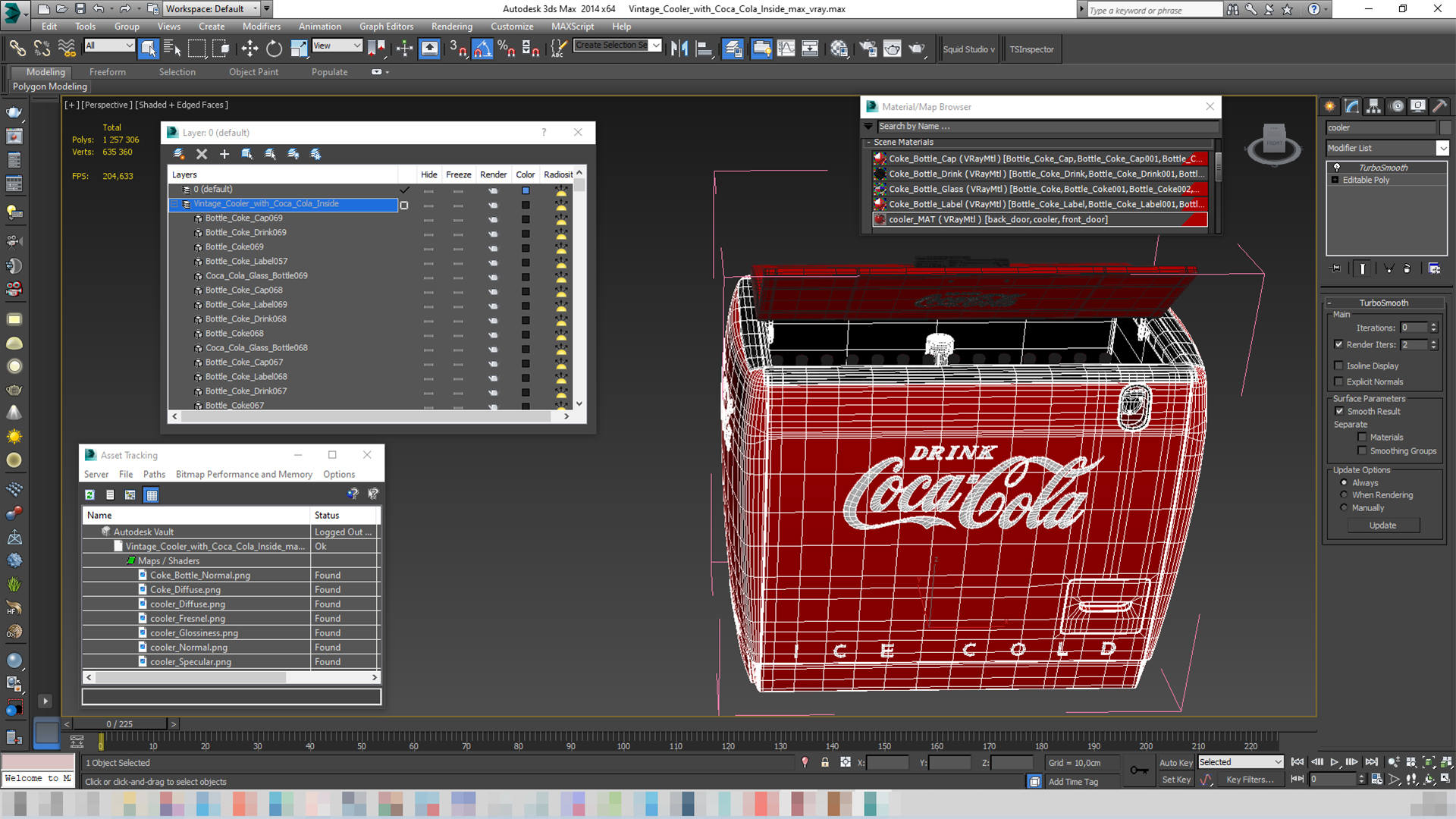Viewport: 1456px width, 819px height.
Task: Click the Auto Key button
Action: (1175, 763)
